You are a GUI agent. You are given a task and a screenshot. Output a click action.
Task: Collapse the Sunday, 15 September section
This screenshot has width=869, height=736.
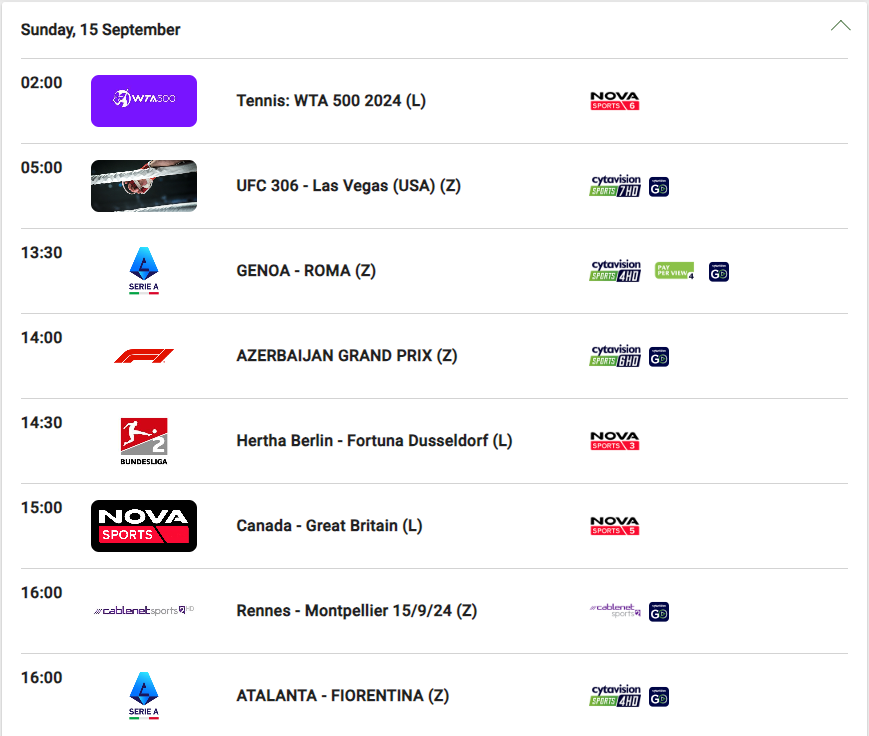coord(840,26)
